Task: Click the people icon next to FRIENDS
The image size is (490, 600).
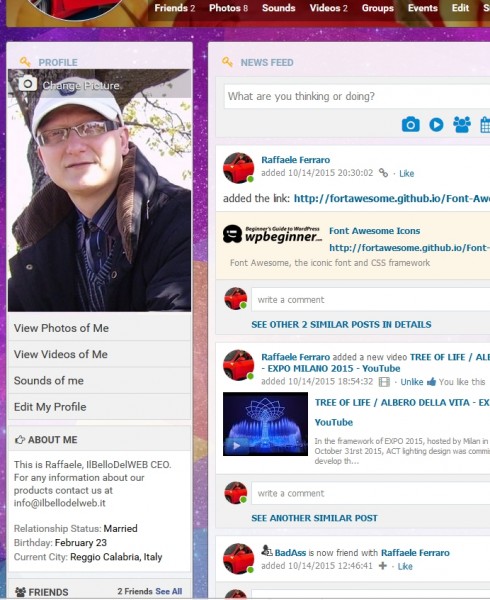Action: (20, 592)
